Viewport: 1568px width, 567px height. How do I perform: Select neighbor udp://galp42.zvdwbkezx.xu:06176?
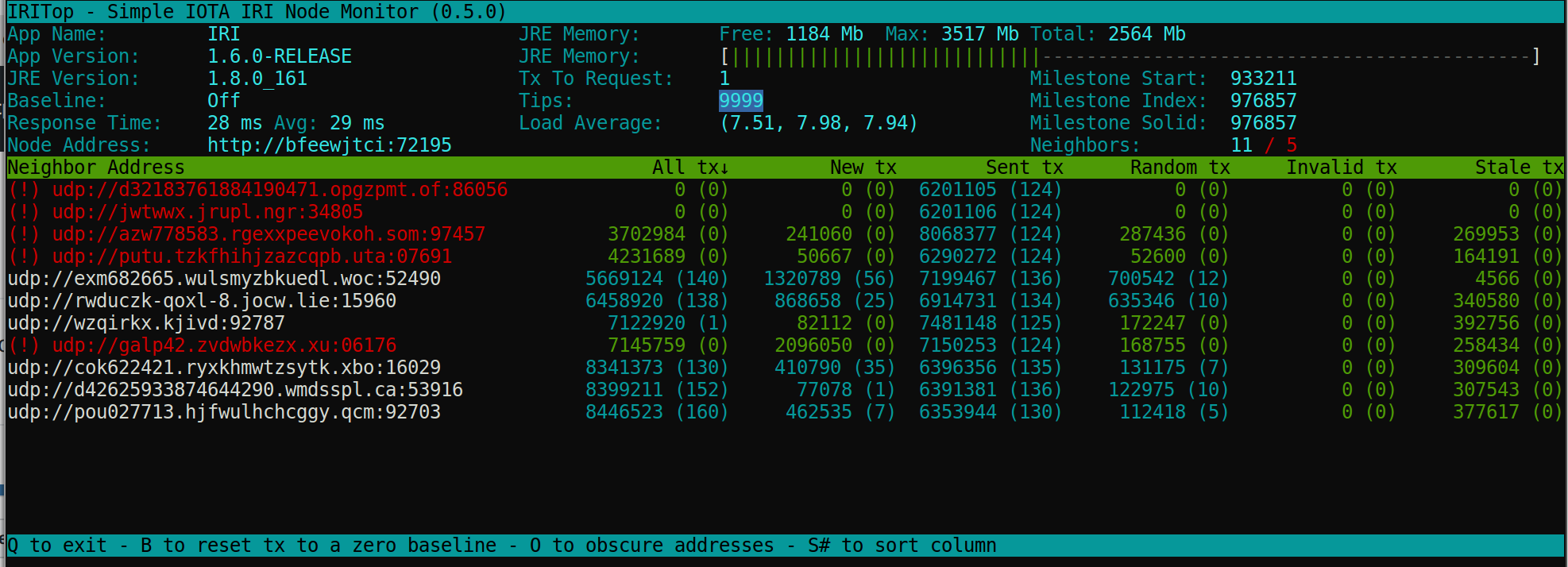202,345
